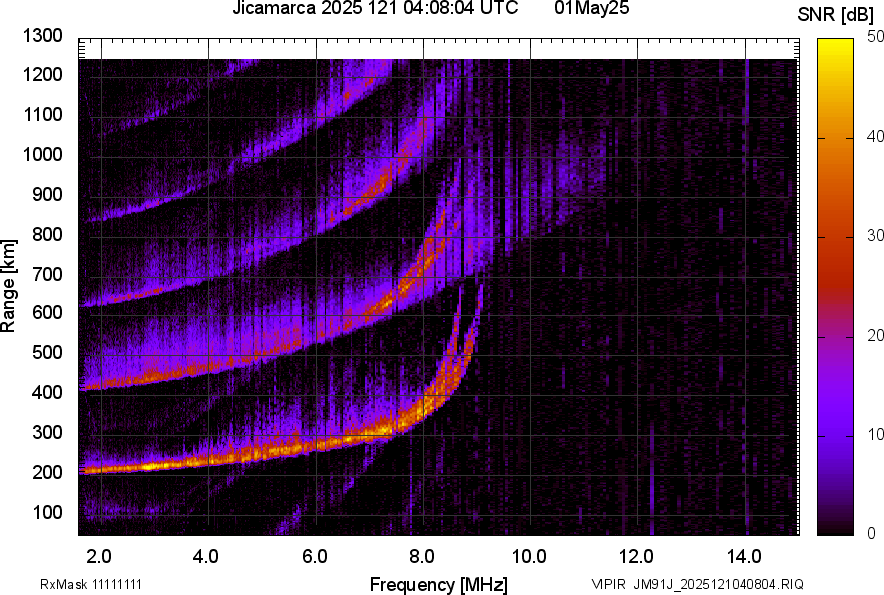Click the range tick label '1100'
The width and height of the screenshot is (884, 595).
(x=43, y=114)
